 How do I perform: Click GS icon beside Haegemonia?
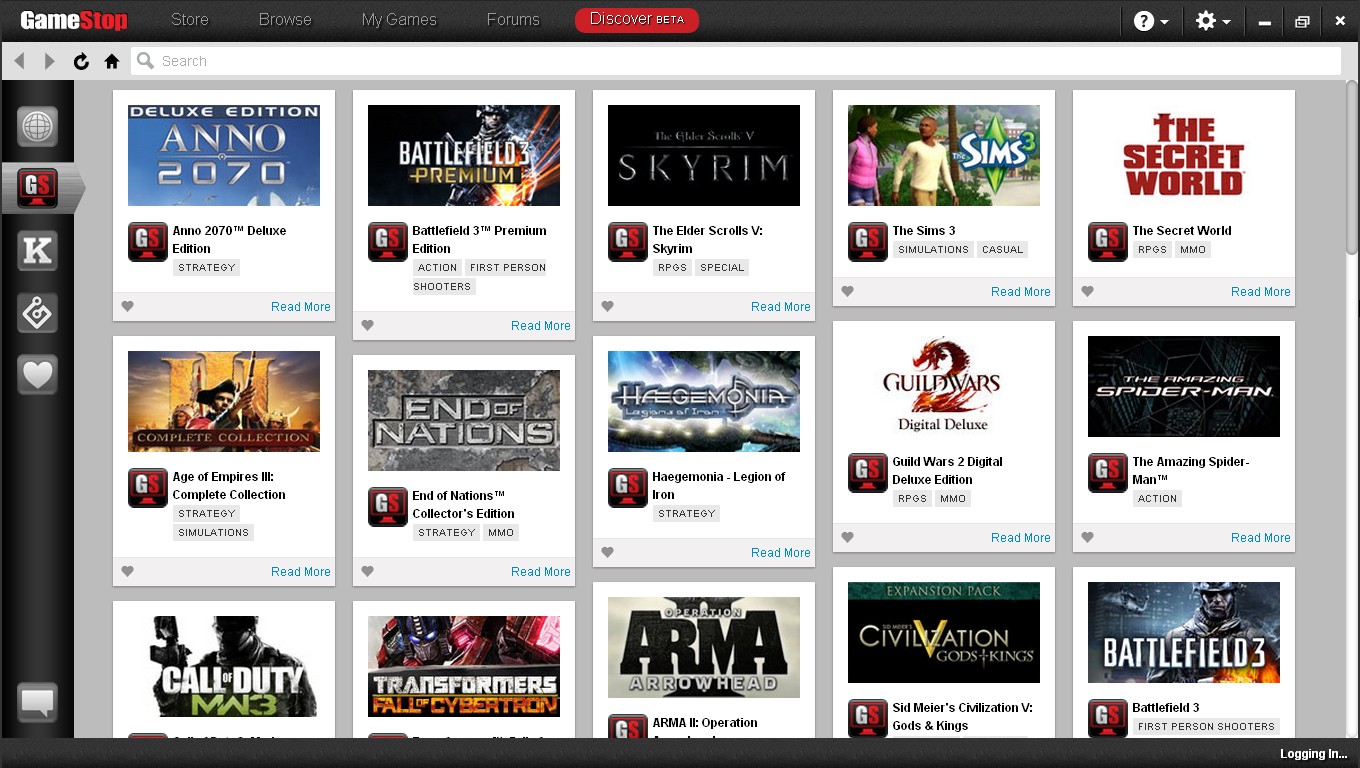point(628,488)
